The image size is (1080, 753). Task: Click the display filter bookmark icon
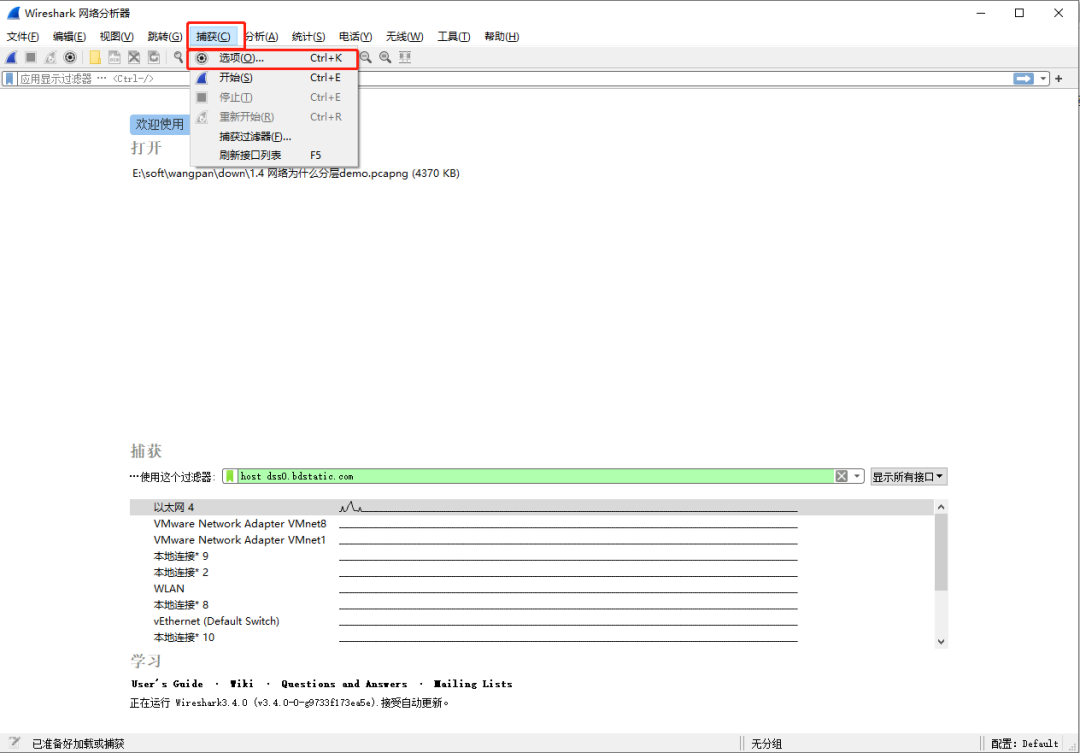[10, 79]
